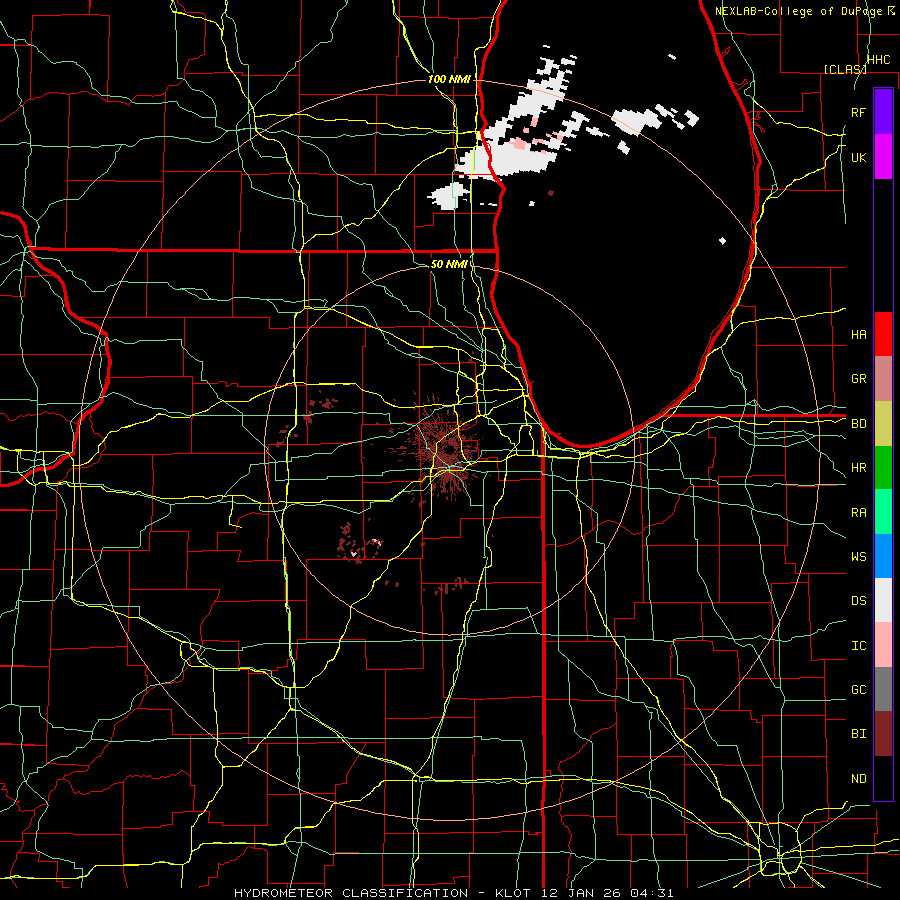Click the HHC product code text
900x900 pixels.
click(878, 60)
